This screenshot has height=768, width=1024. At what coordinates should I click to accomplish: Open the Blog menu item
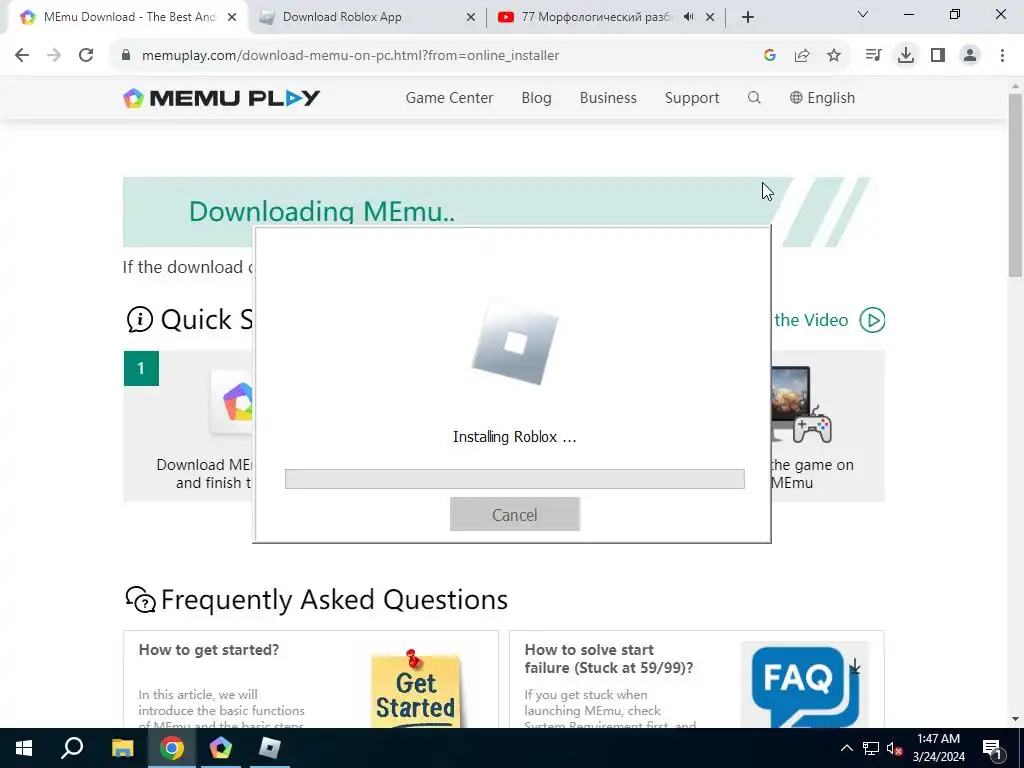coord(536,98)
